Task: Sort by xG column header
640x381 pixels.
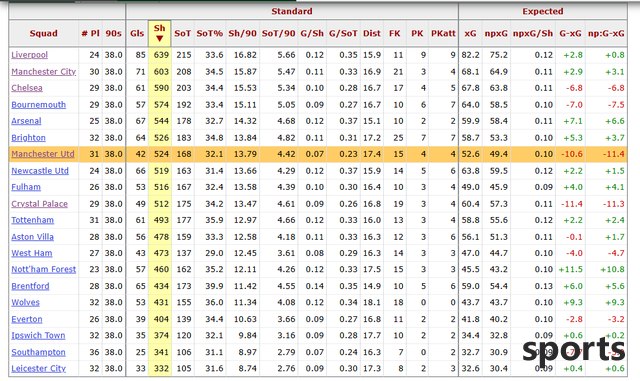Action: 470,34
